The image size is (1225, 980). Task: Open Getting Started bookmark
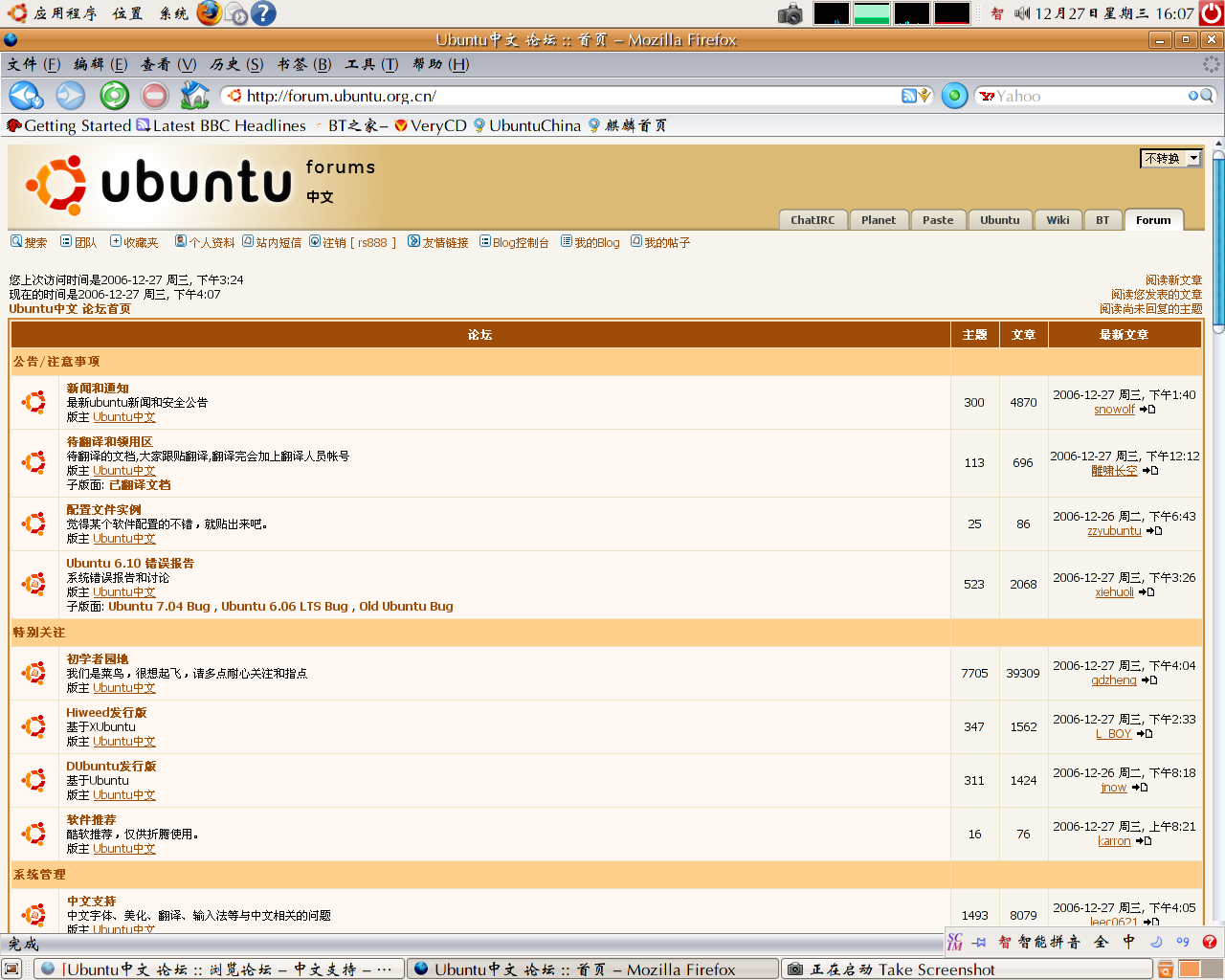tap(69, 125)
